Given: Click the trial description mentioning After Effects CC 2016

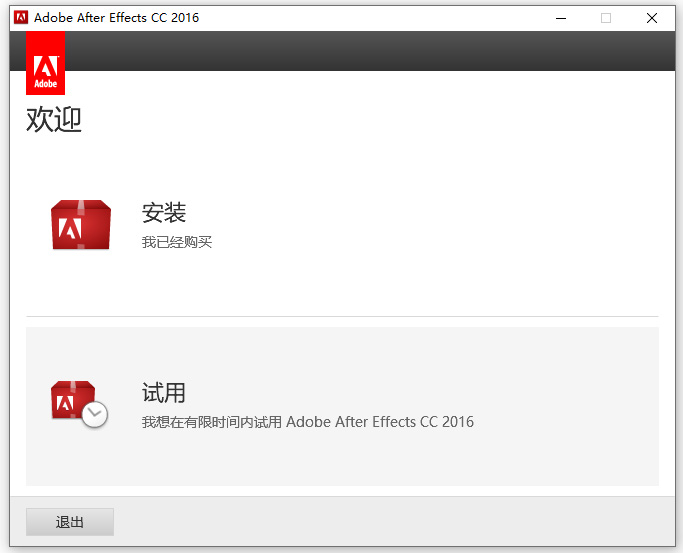Looking at the screenshot, I should [x=308, y=422].
